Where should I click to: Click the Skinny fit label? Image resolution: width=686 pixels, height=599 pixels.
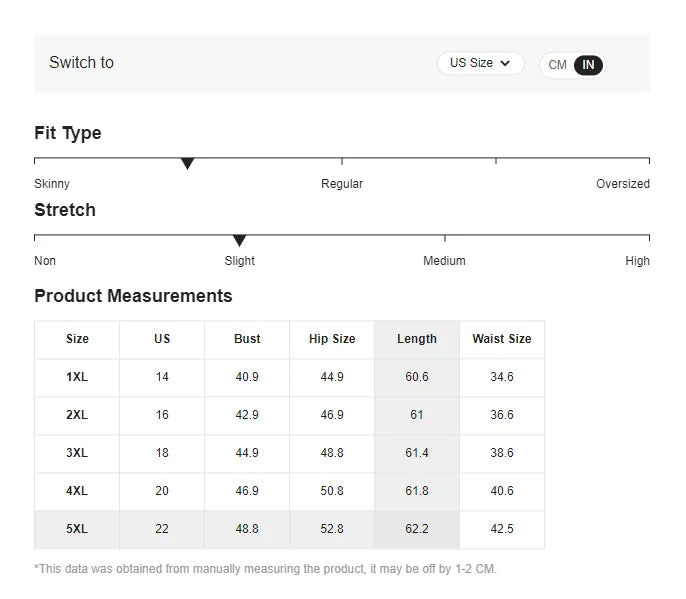[x=52, y=184]
